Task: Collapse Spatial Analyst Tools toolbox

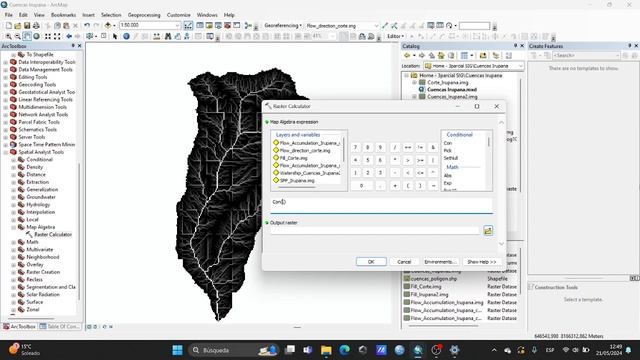Action: [x=6, y=152]
